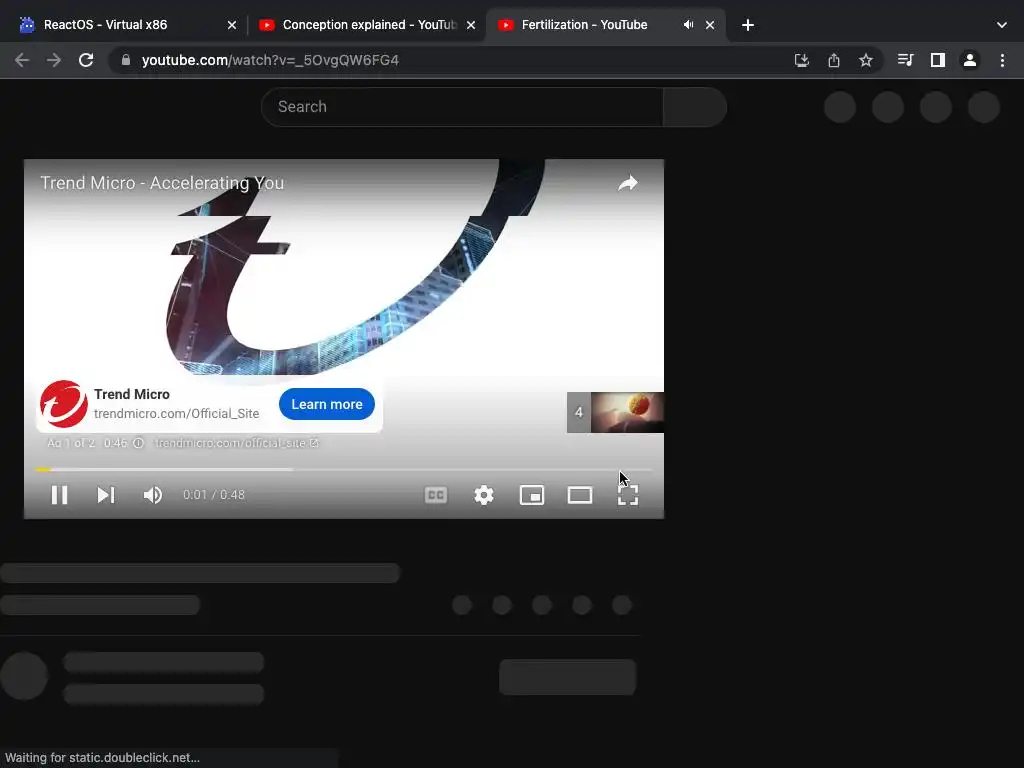Click the address bar URL

pos(270,60)
